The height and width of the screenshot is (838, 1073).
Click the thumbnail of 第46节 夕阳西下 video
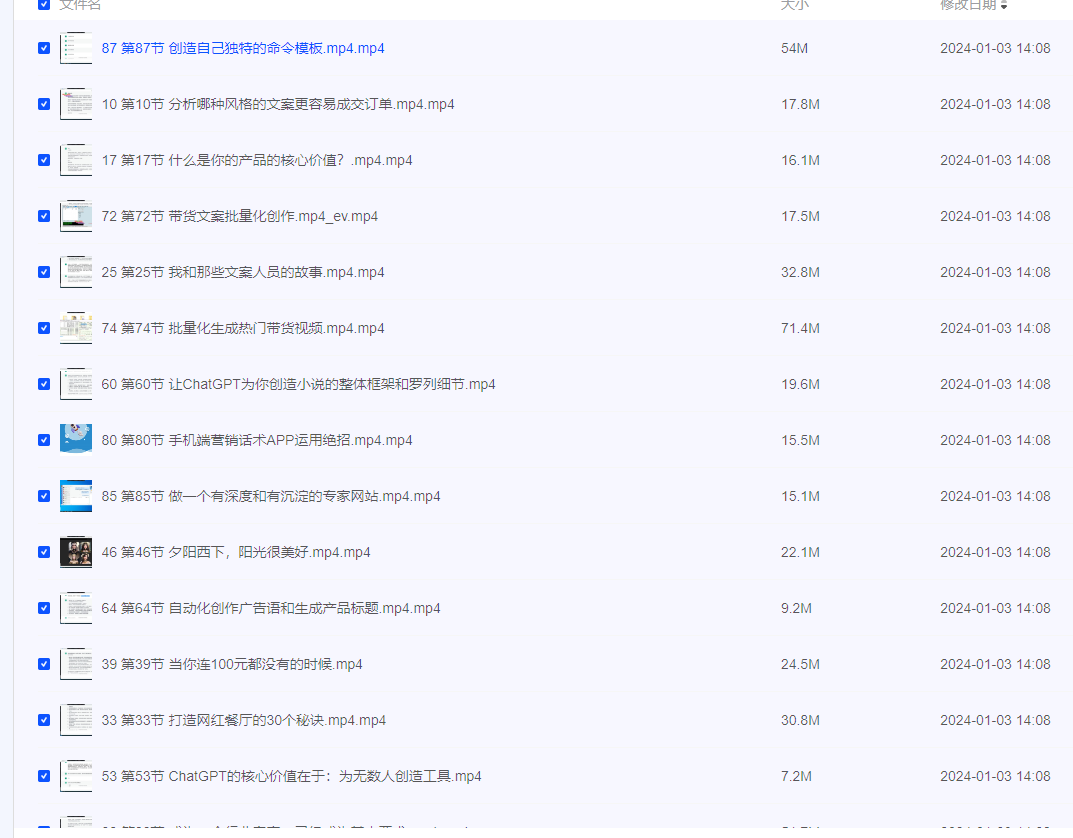click(x=76, y=551)
